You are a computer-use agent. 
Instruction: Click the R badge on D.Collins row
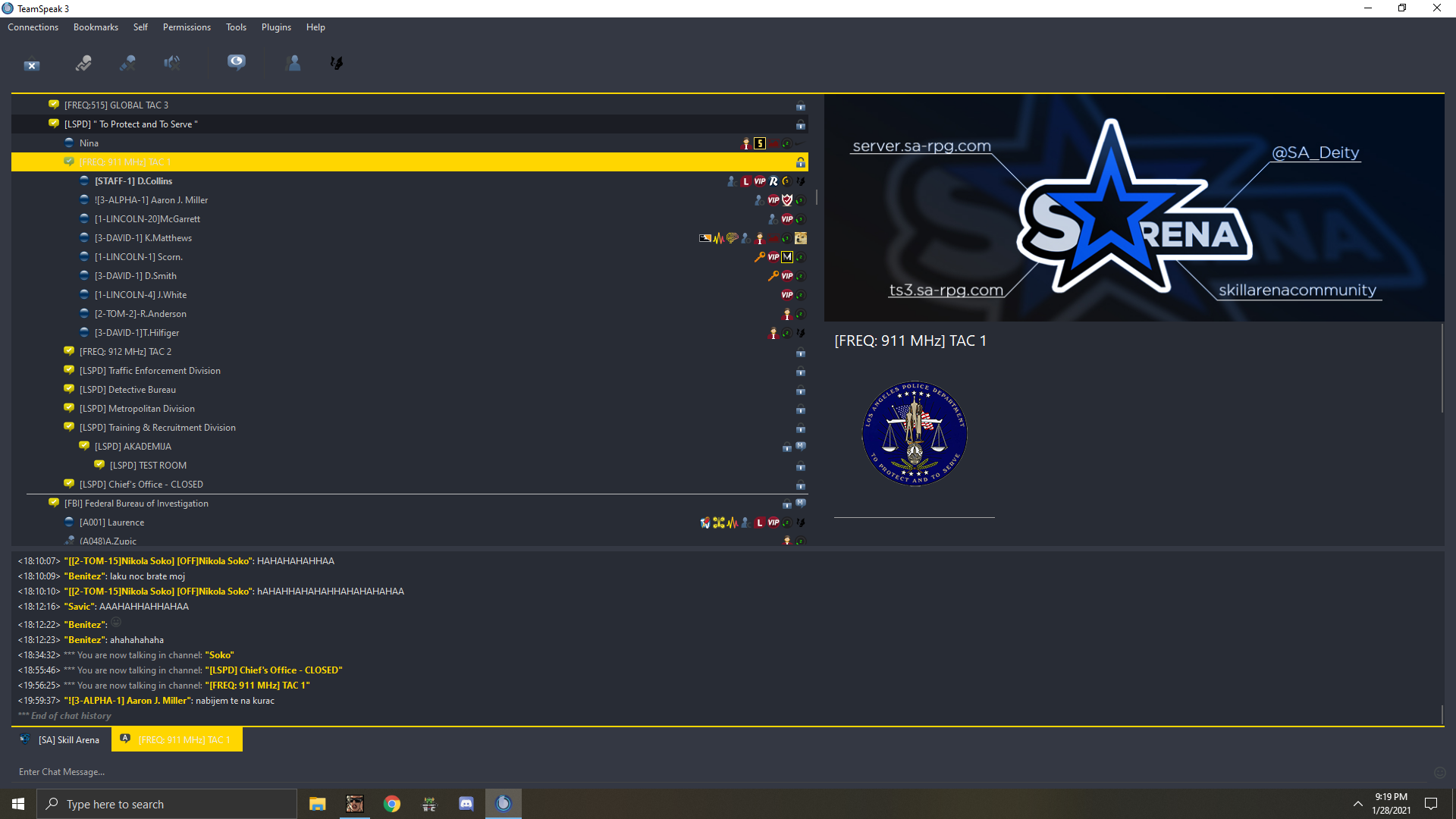pyautogui.click(x=773, y=181)
